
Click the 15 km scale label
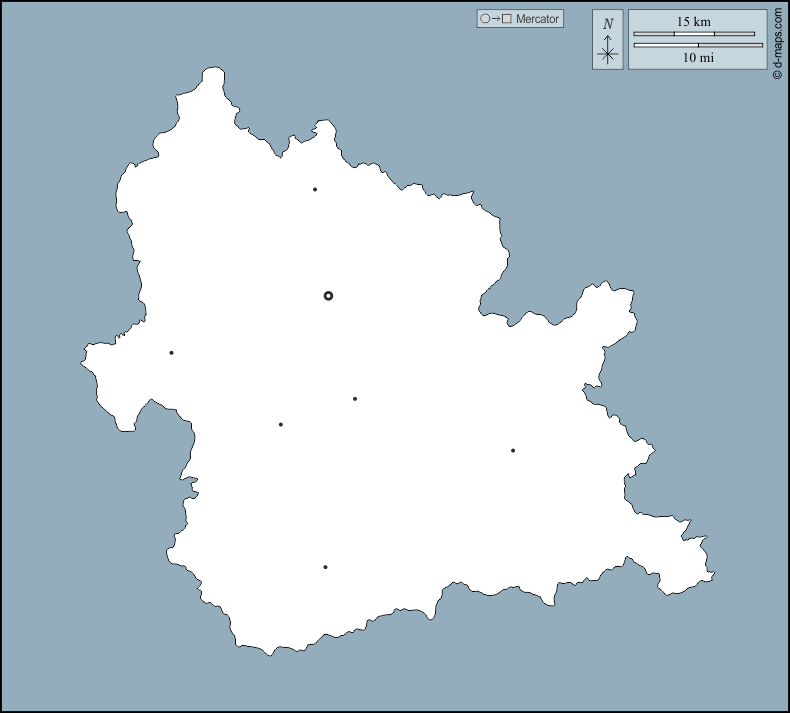click(x=694, y=22)
